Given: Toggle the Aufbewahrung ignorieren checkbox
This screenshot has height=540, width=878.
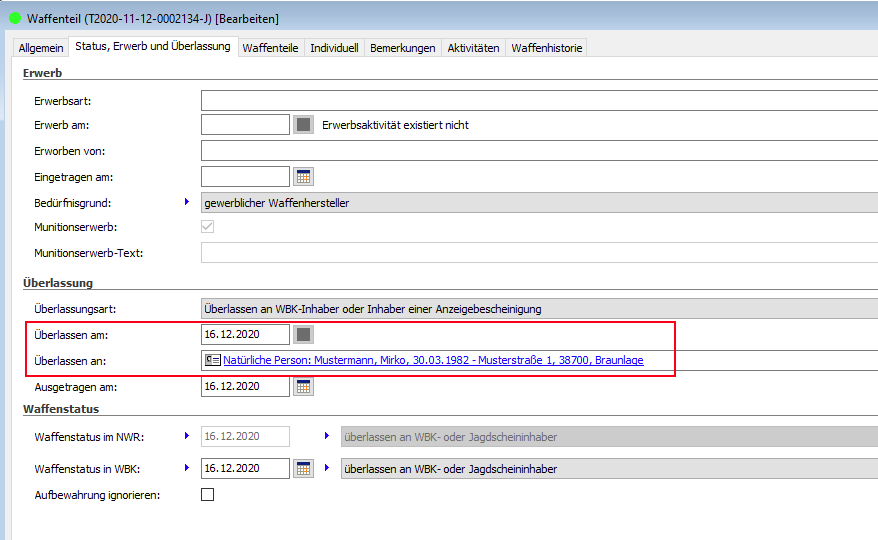Looking at the screenshot, I should (x=208, y=494).
